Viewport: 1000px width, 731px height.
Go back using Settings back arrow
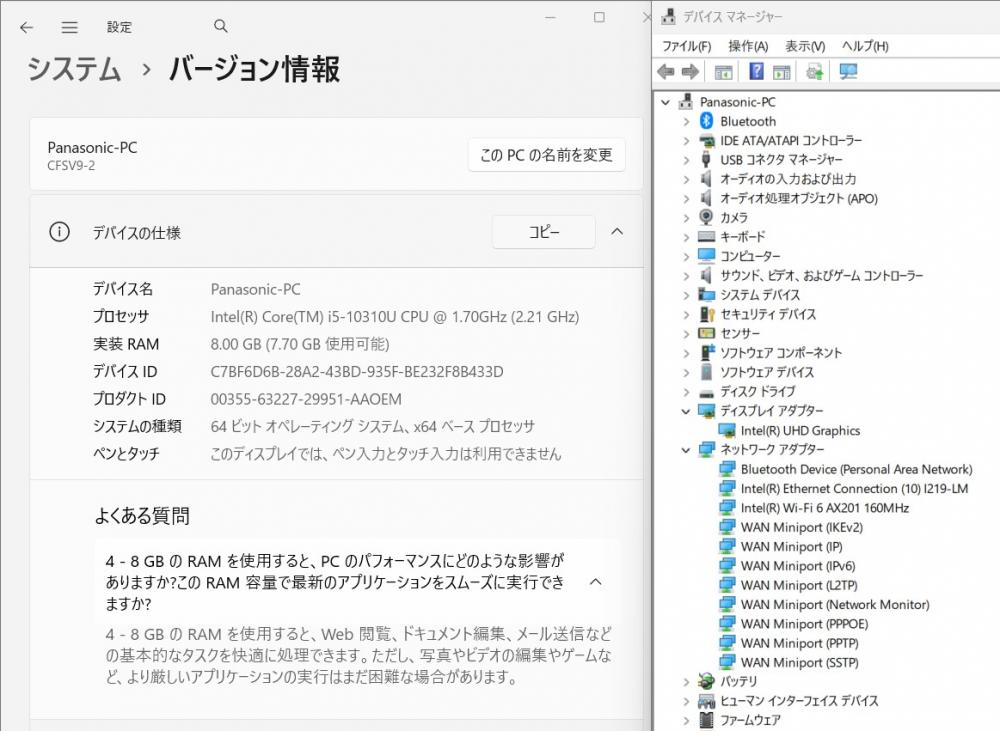(26, 27)
